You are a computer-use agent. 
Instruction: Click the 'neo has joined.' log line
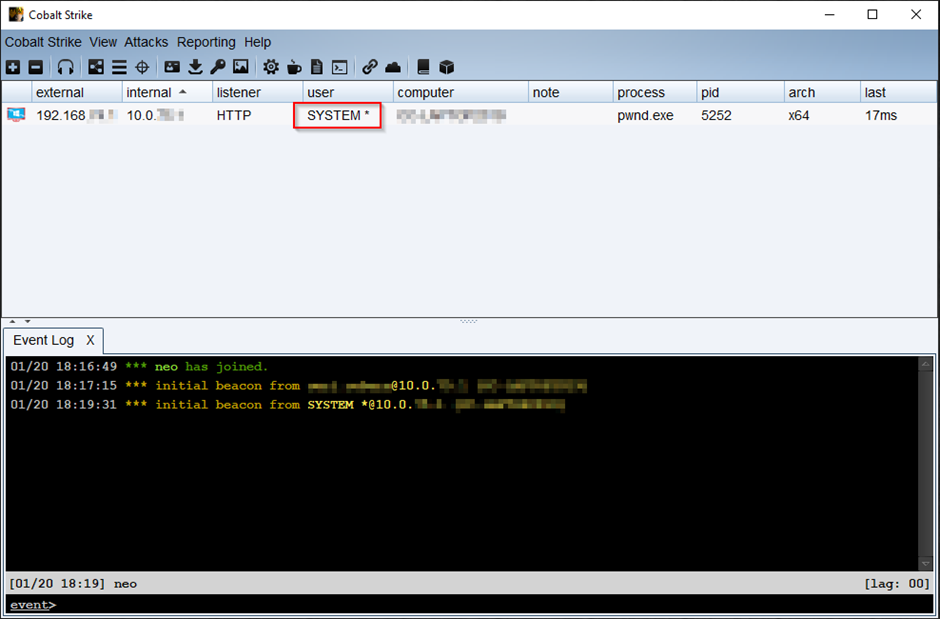(x=139, y=366)
